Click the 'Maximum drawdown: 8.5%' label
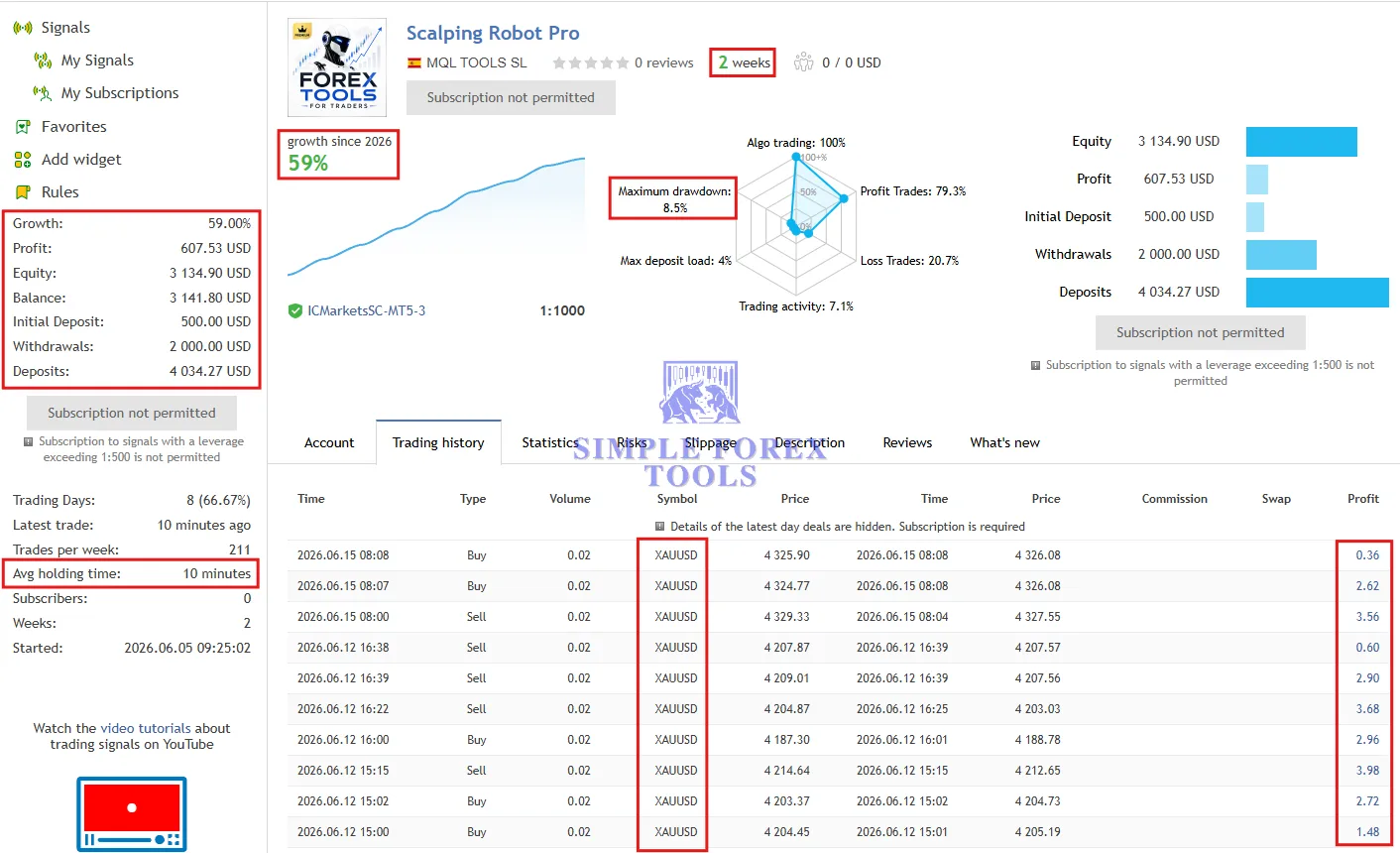The height and width of the screenshot is (853, 1400). 674,199
